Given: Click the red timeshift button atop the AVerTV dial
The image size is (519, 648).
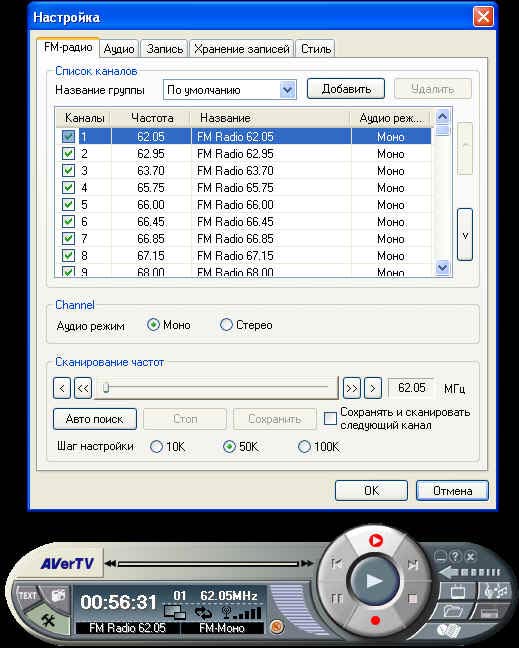Looking at the screenshot, I should [376, 540].
